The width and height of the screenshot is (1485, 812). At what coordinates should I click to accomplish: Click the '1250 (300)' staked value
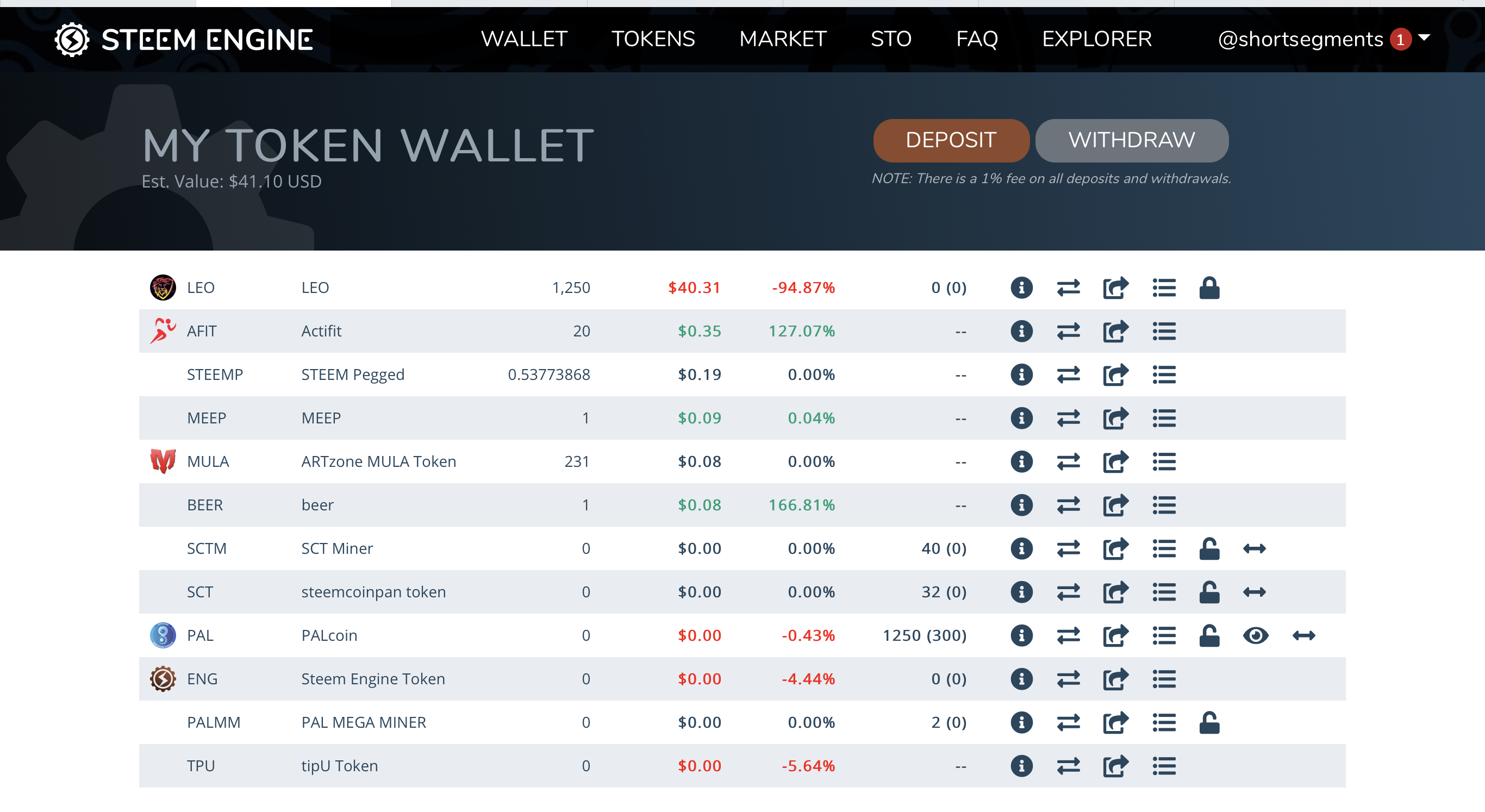pyautogui.click(x=925, y=636)
